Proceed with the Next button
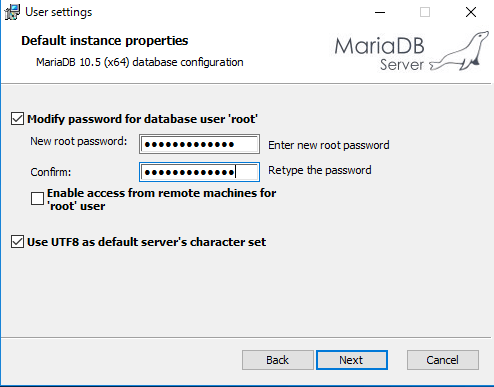 pos(352,360)
